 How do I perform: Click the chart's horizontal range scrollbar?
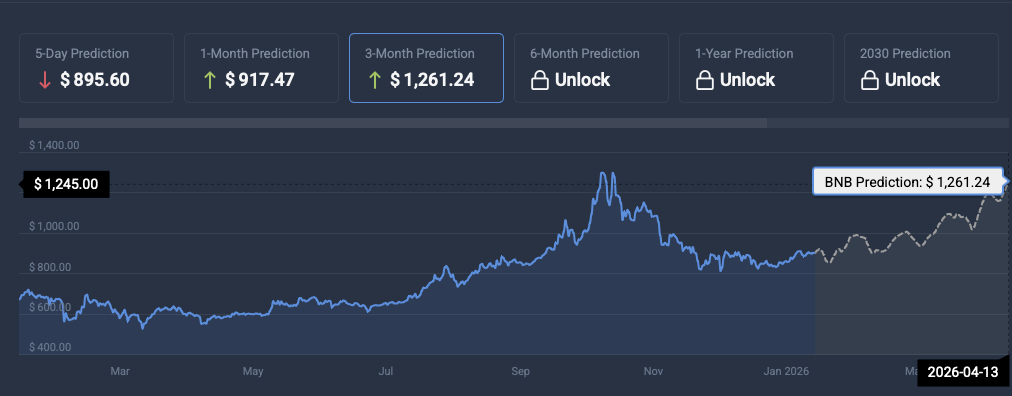[x=392, y=123]
